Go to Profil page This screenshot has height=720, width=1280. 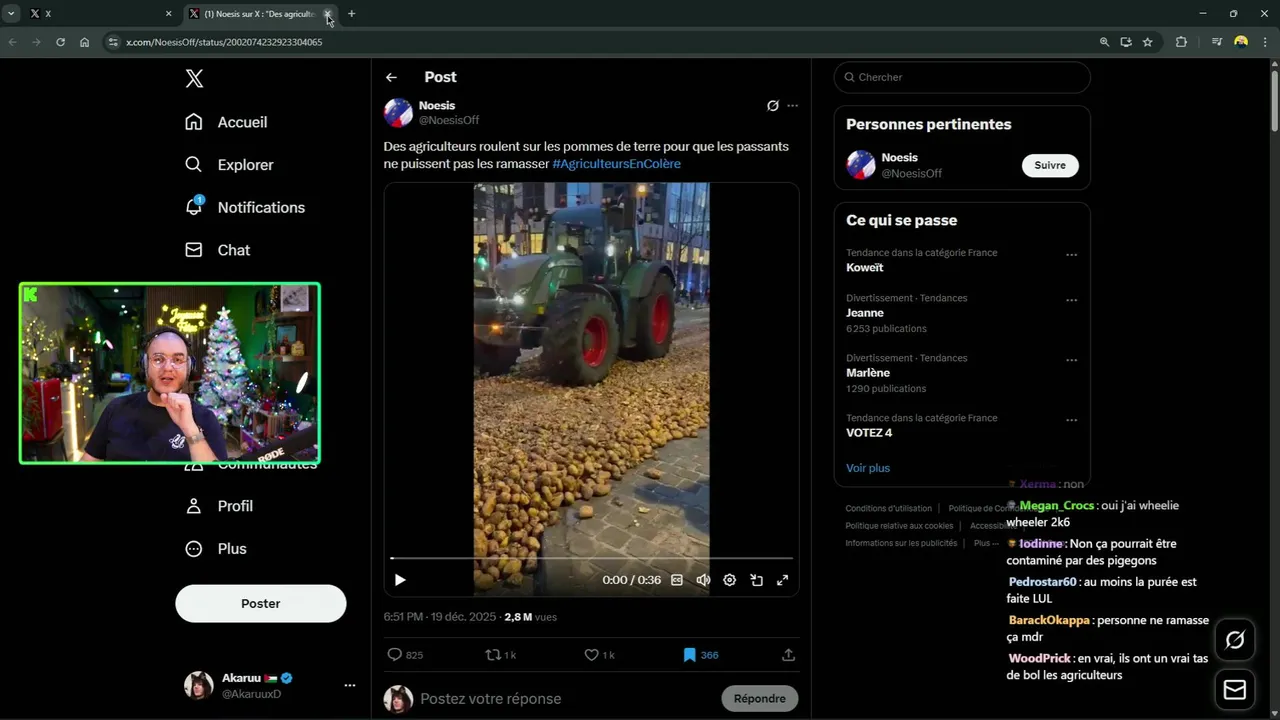pos(219,506)
